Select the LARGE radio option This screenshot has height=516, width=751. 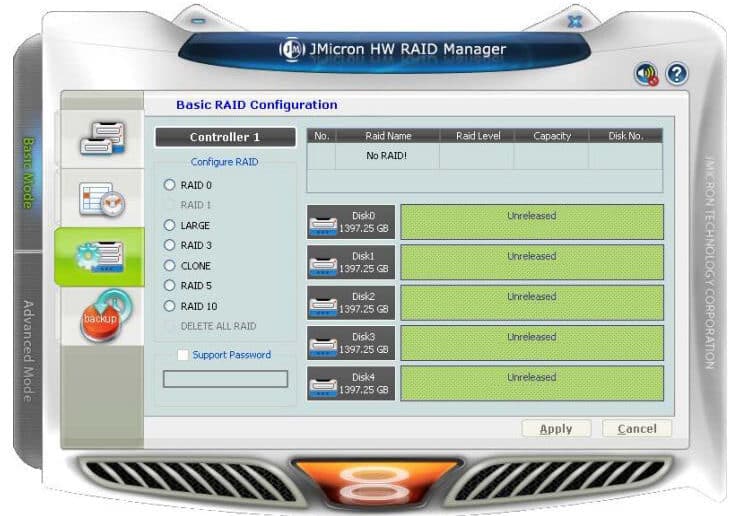click(x=170, y=225)
